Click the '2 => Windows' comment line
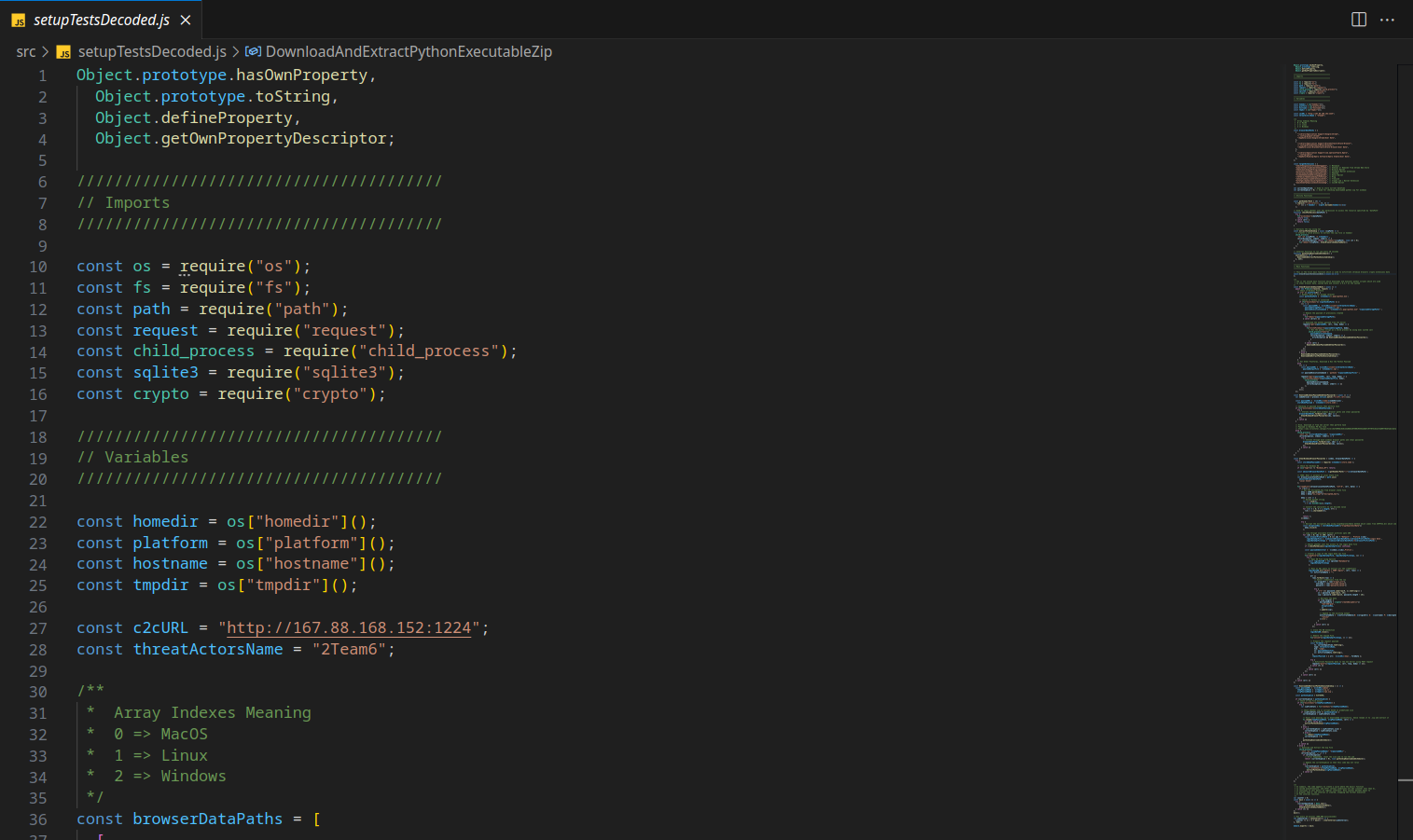 (170, 777)
